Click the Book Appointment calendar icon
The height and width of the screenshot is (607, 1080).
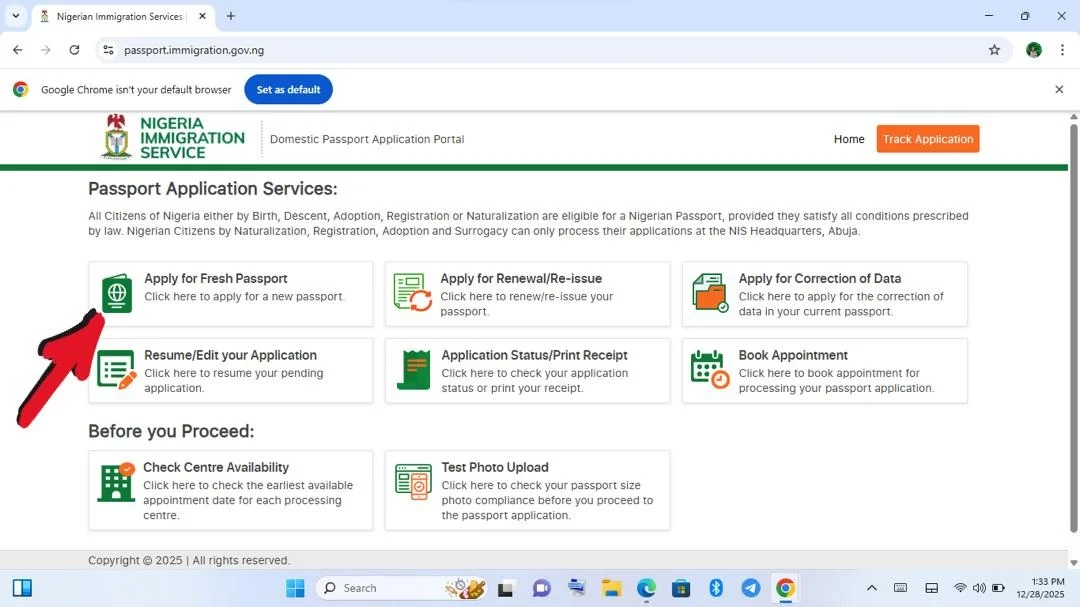pos(711,369)
